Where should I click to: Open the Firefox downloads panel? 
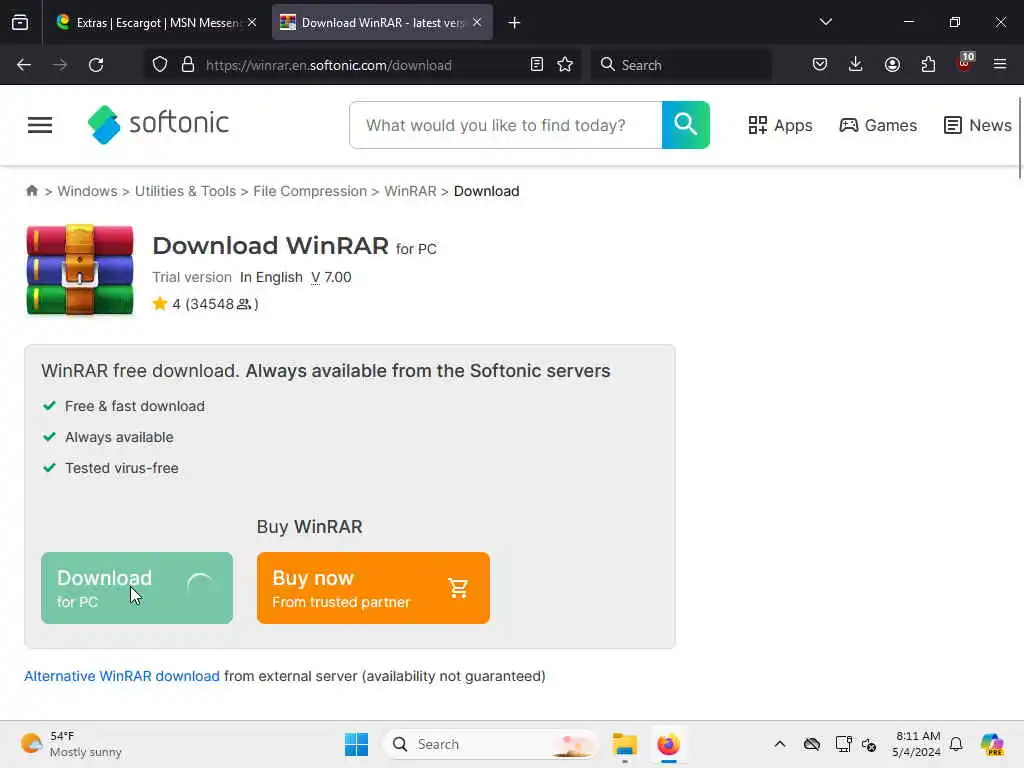(856, 65)
